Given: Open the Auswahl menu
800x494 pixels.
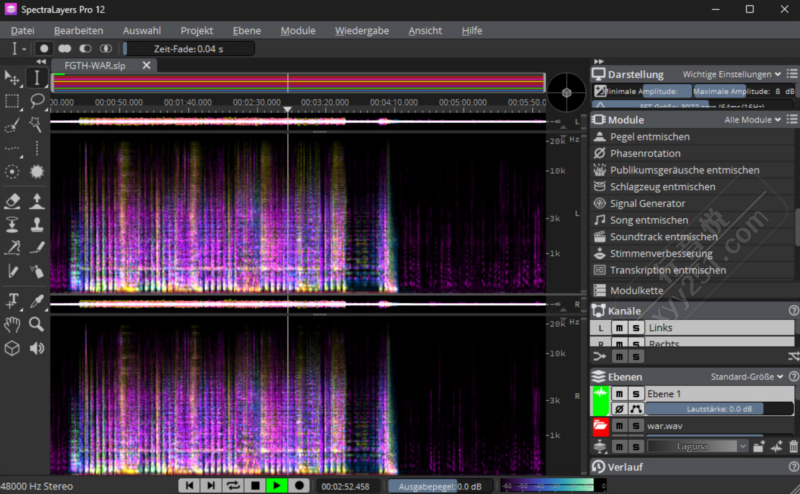Looking at the screenshot, I should [142, 31].
